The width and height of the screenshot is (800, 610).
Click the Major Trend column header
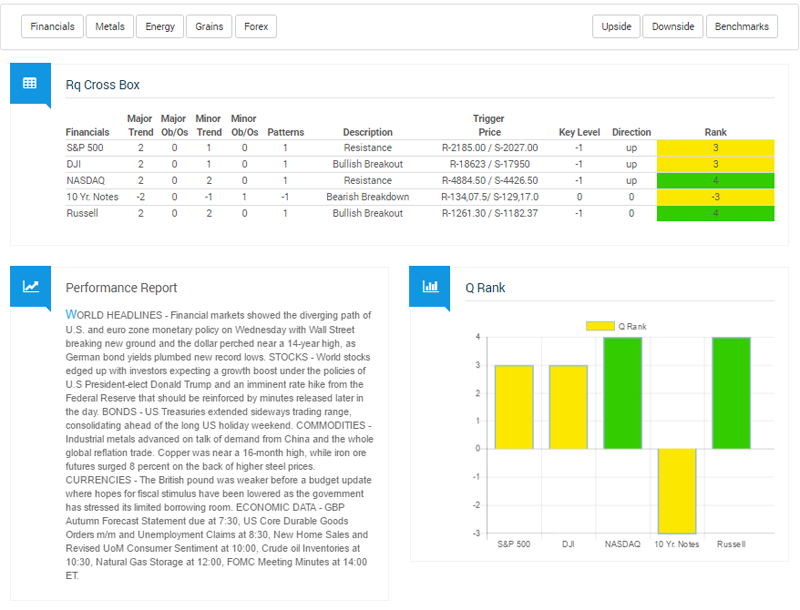click(x=140, y=125)
